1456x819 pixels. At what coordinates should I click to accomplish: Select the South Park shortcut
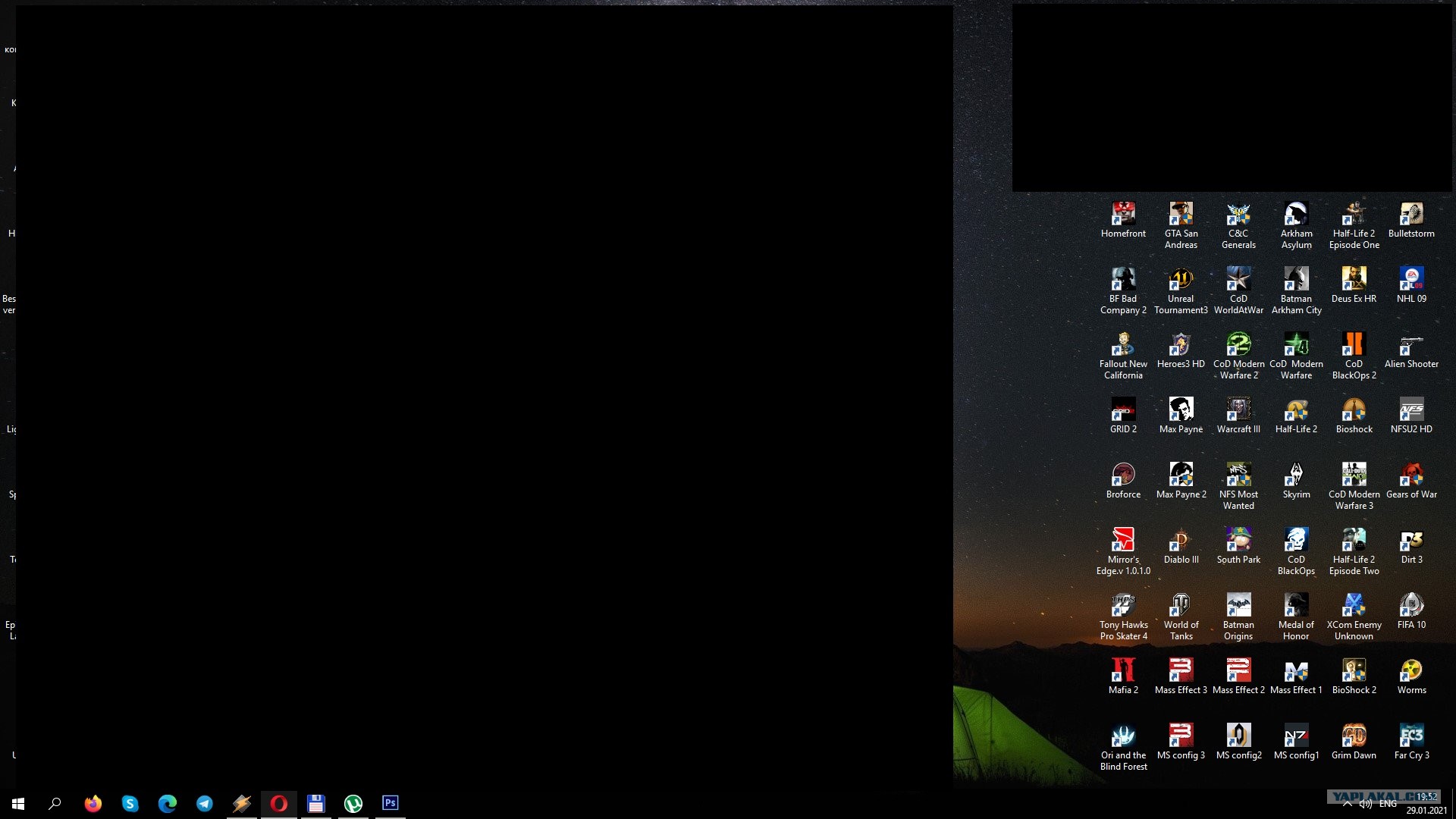1238,546
